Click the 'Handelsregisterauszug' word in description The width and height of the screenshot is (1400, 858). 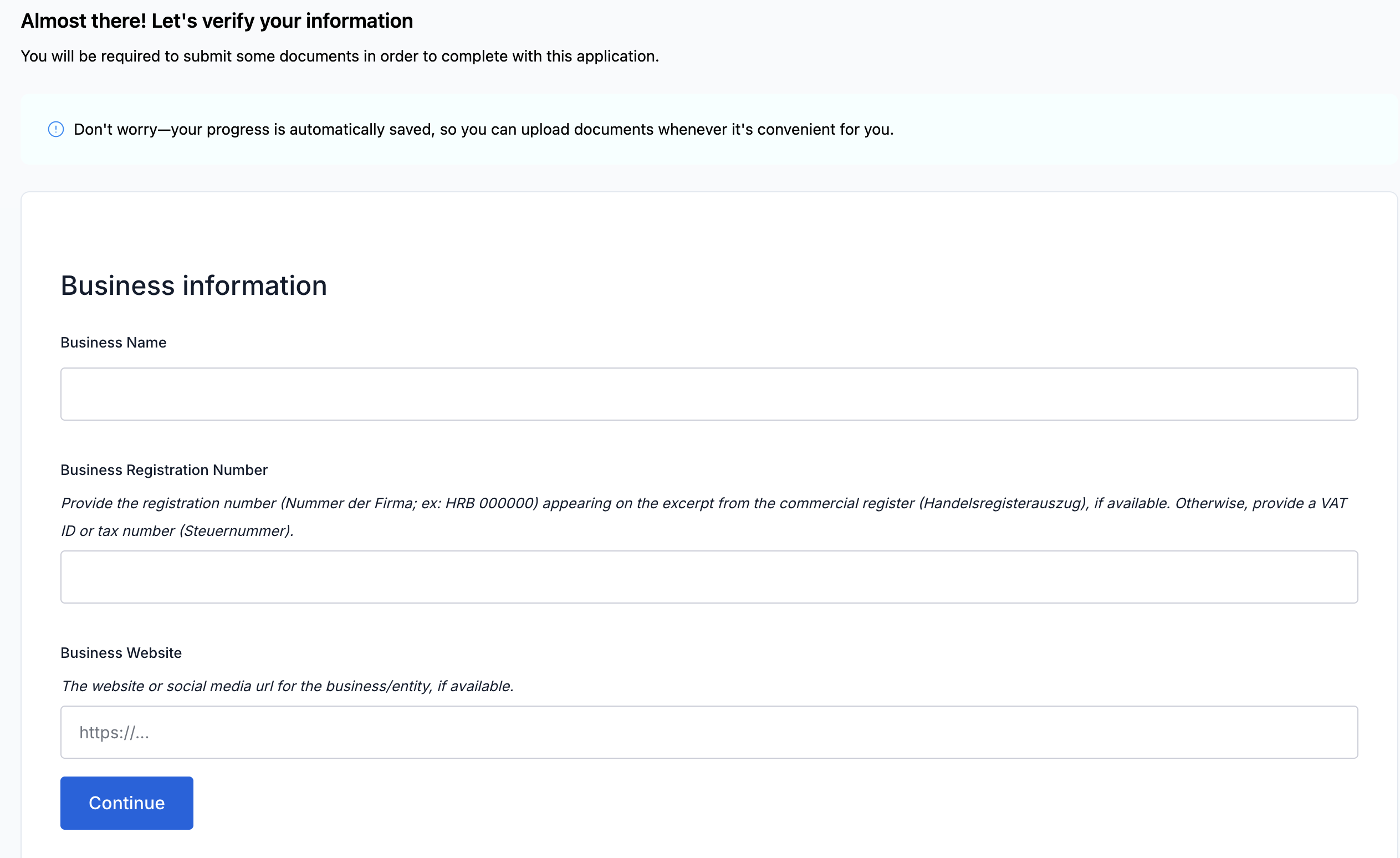click(1002, 503)
